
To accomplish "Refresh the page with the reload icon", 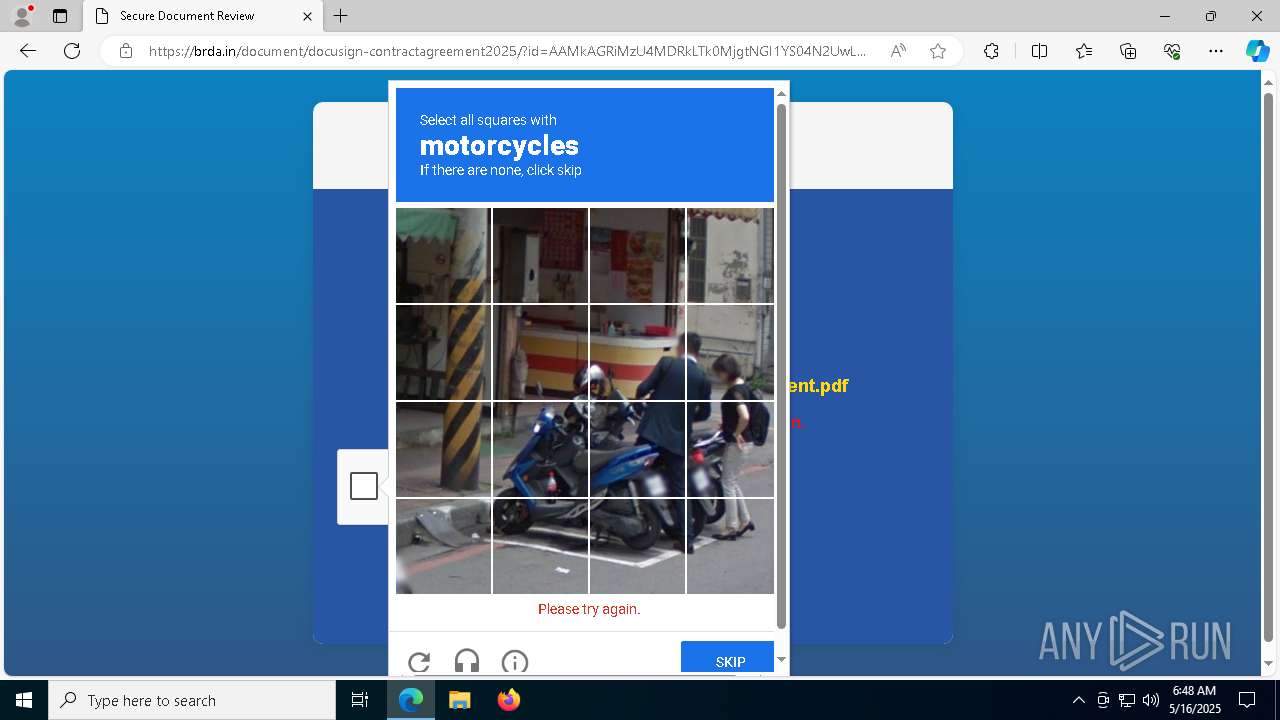I will 72,51.
